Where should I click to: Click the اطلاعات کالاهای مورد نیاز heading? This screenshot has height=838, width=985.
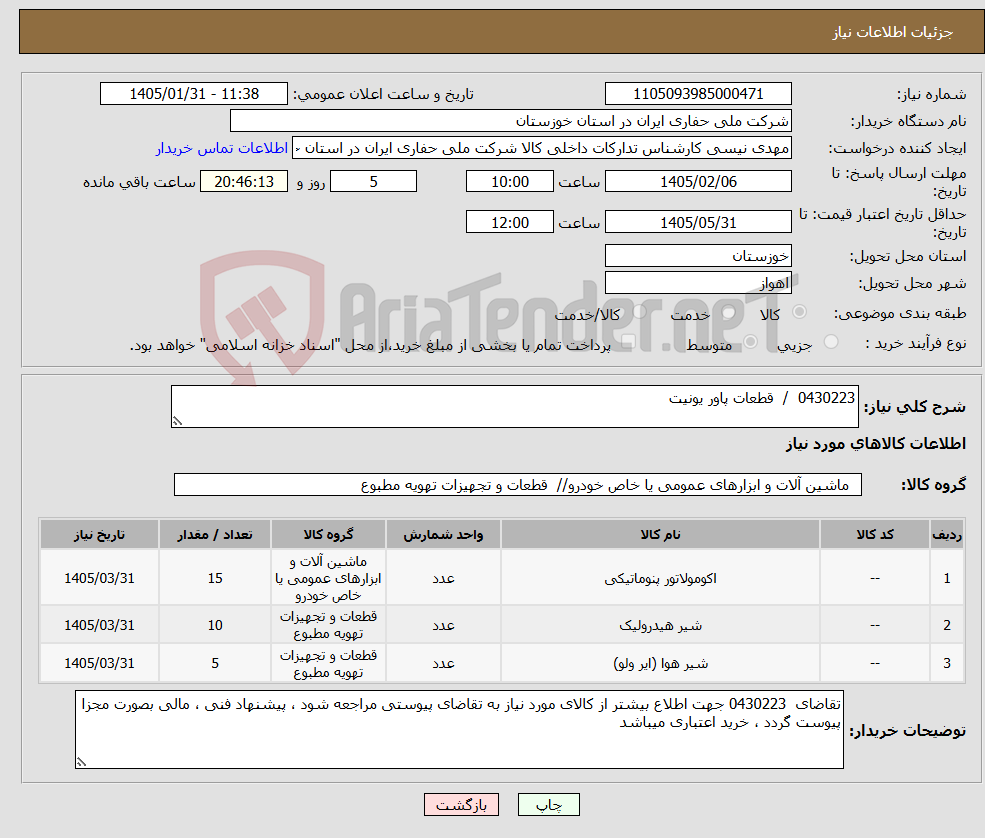click(875, 443)
